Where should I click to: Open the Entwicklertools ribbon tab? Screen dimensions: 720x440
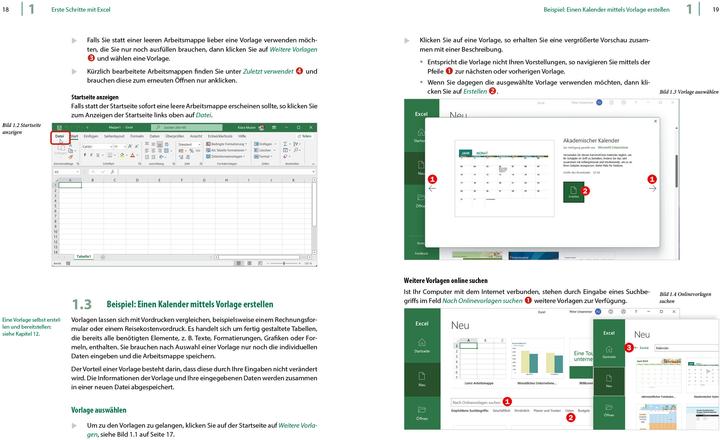220,136
